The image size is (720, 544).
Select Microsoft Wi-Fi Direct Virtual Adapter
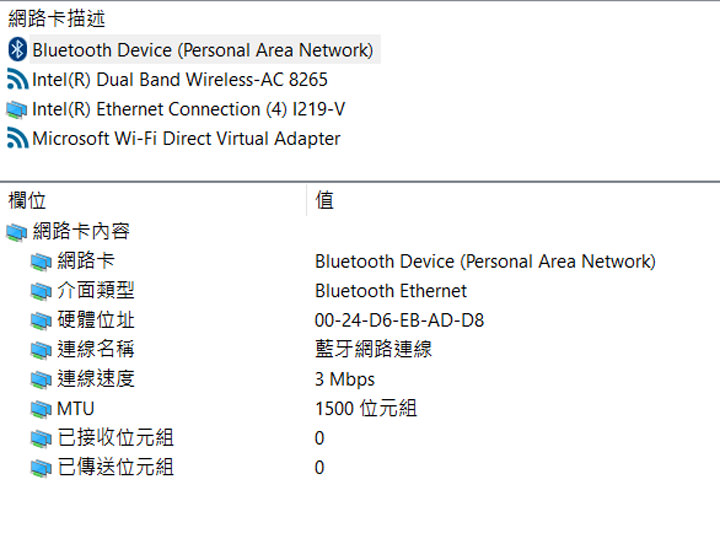[x=186, y=139]
